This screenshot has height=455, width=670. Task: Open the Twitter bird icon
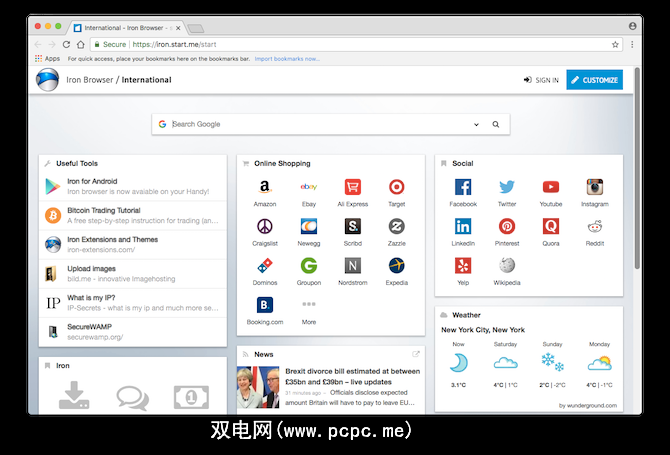coord(507,187)
